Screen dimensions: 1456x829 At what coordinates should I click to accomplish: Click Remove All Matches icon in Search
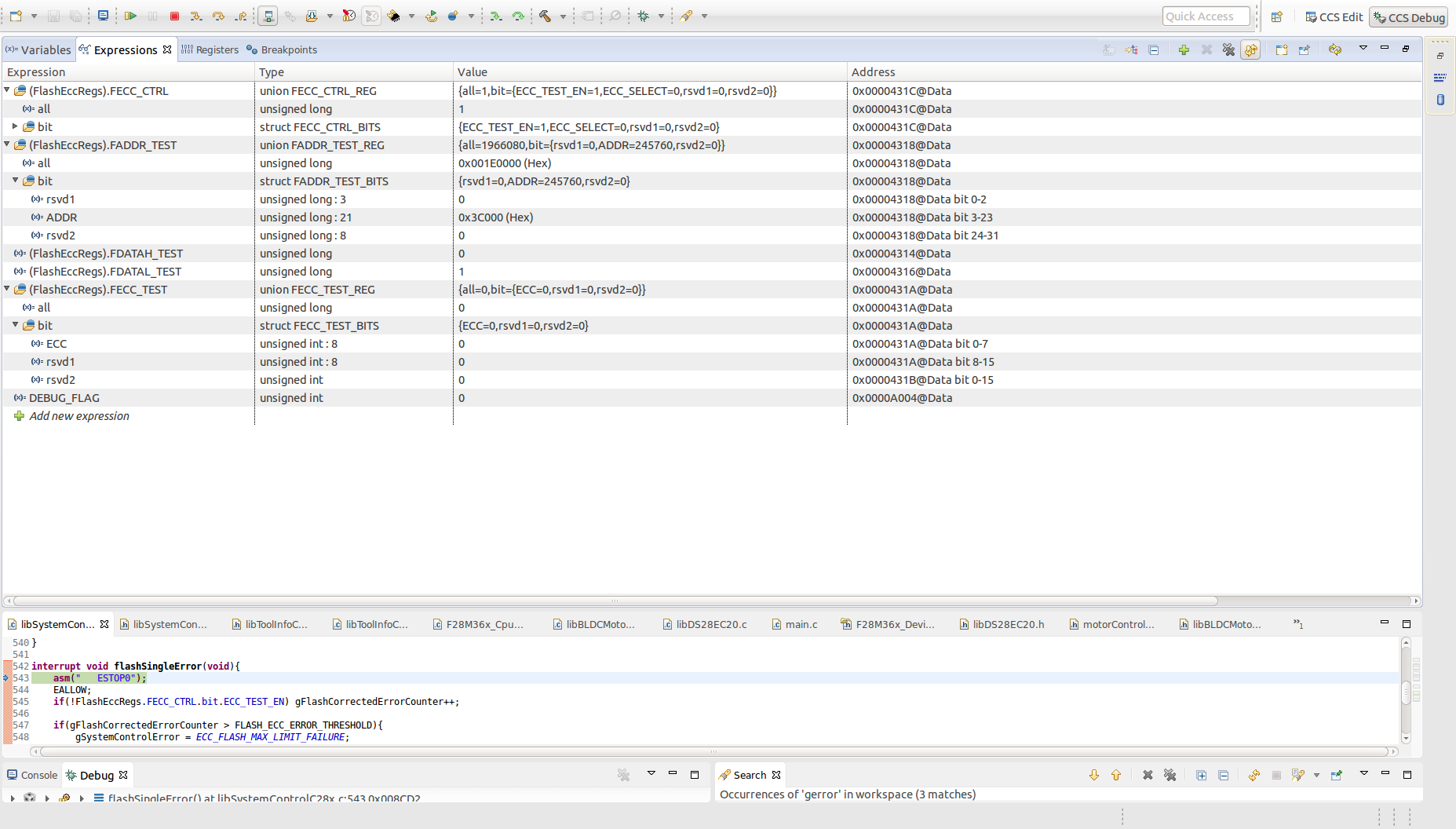pos(1170,775)
